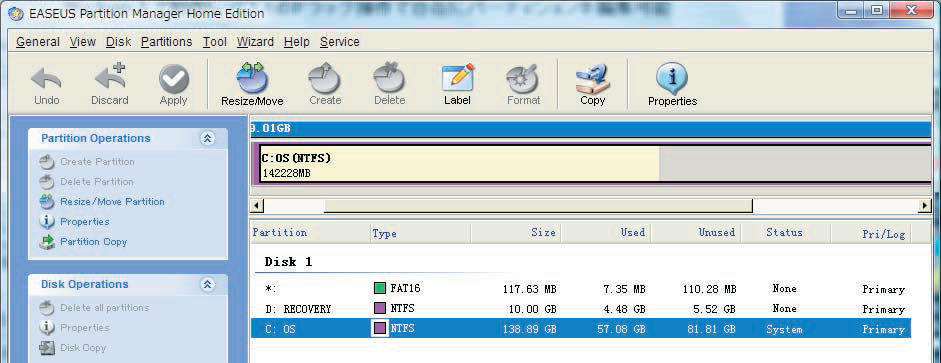Screen dimensions: 941x363
Task: Click the Delete all partitions icon
Action: tap(47, 308)
